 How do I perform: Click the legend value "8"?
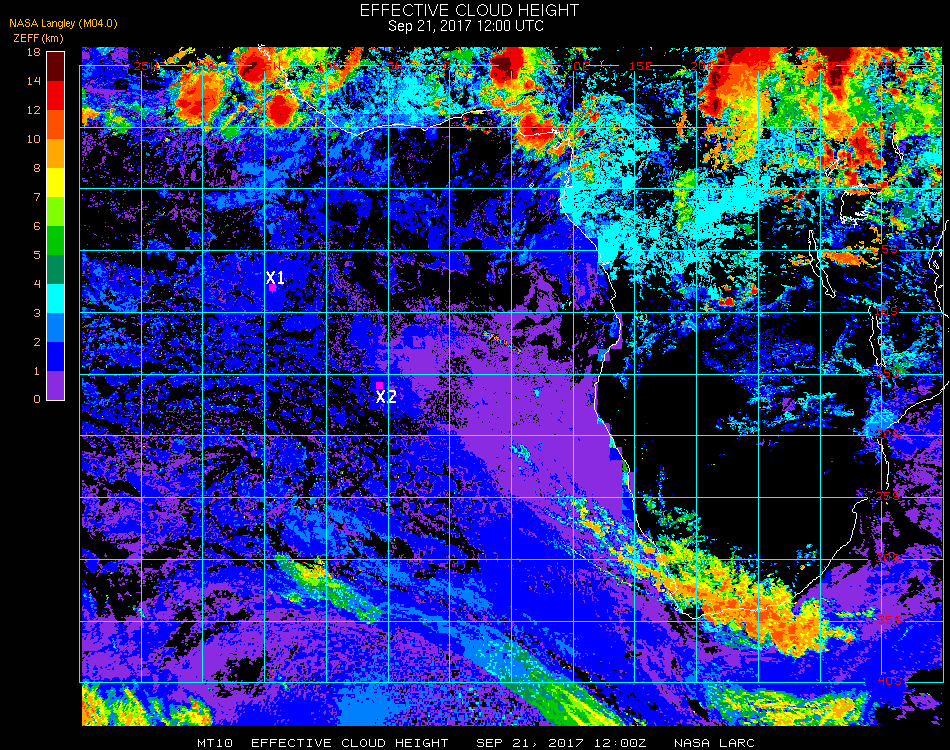click(x=37, y=168)
